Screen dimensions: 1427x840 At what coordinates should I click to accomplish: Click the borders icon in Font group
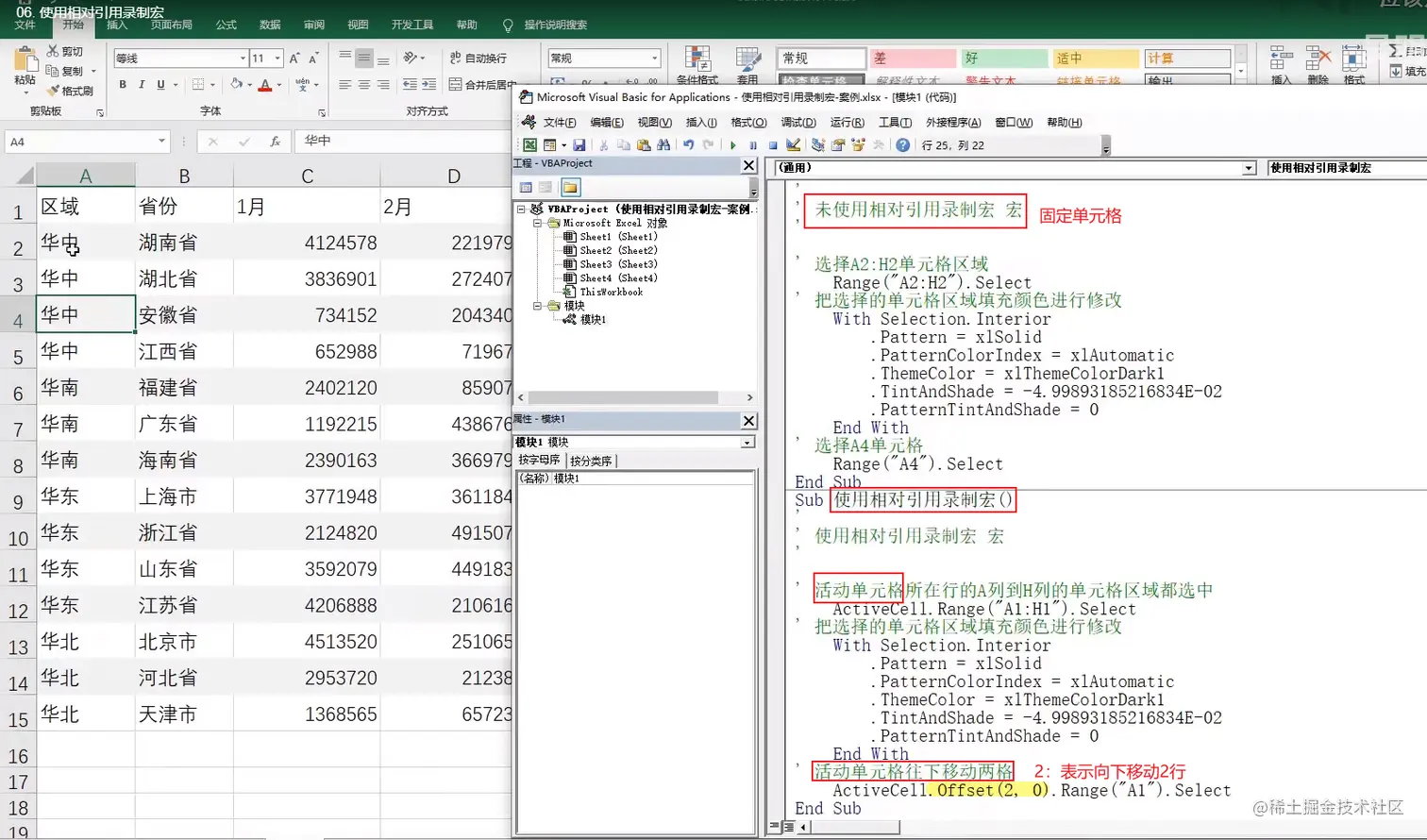(198, 85)
